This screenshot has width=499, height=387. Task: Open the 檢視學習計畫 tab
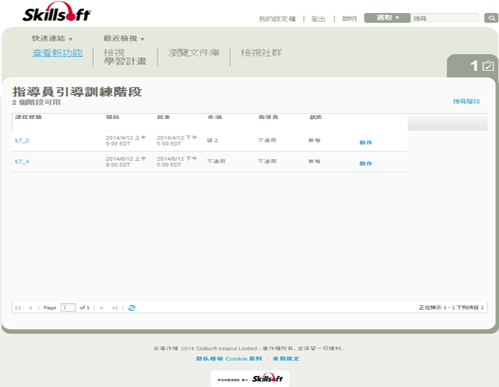(125, 57)
